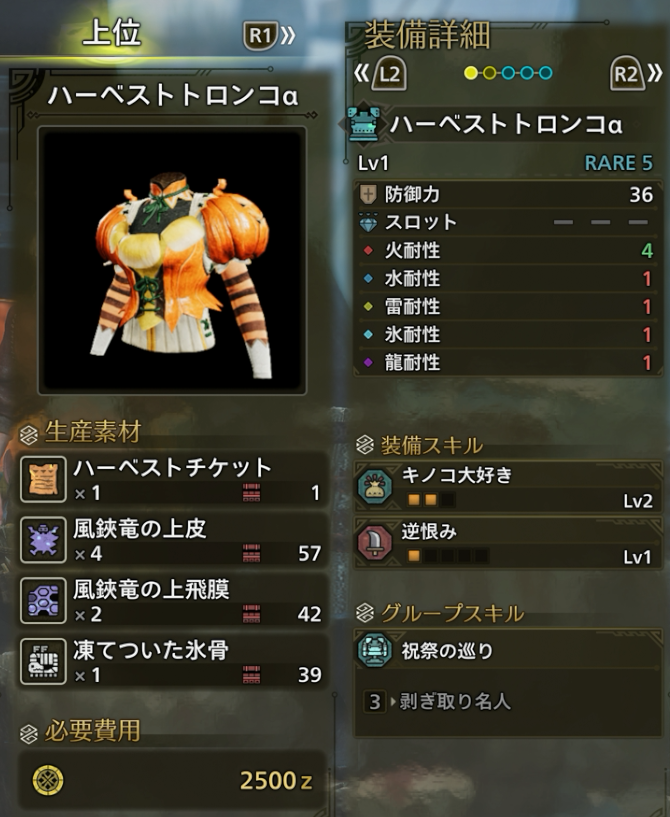Click the 剥ぎ取り名人 group skill entry
Viewport: 670px width, 817px height.
[x=438, y=701]
